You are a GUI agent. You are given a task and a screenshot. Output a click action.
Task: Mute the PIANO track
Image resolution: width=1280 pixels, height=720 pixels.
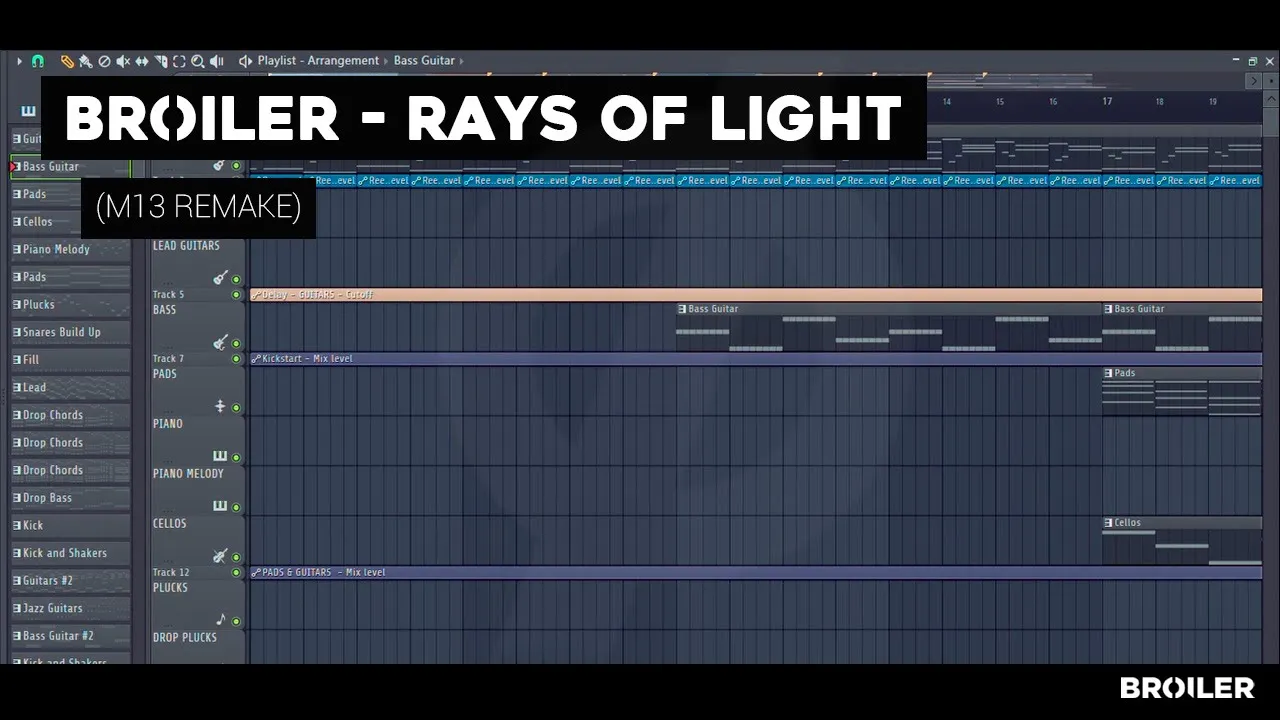tap(236, 458)
